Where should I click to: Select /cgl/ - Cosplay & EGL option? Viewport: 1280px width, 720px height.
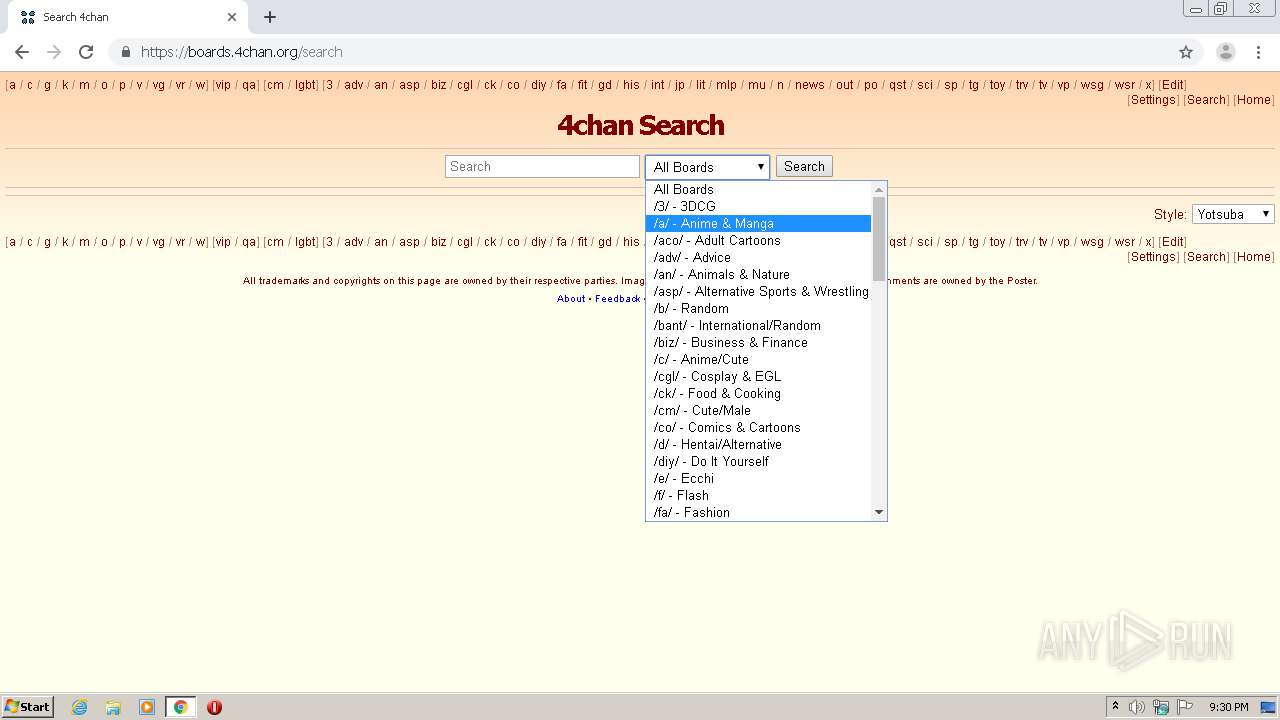pos(758,376)
